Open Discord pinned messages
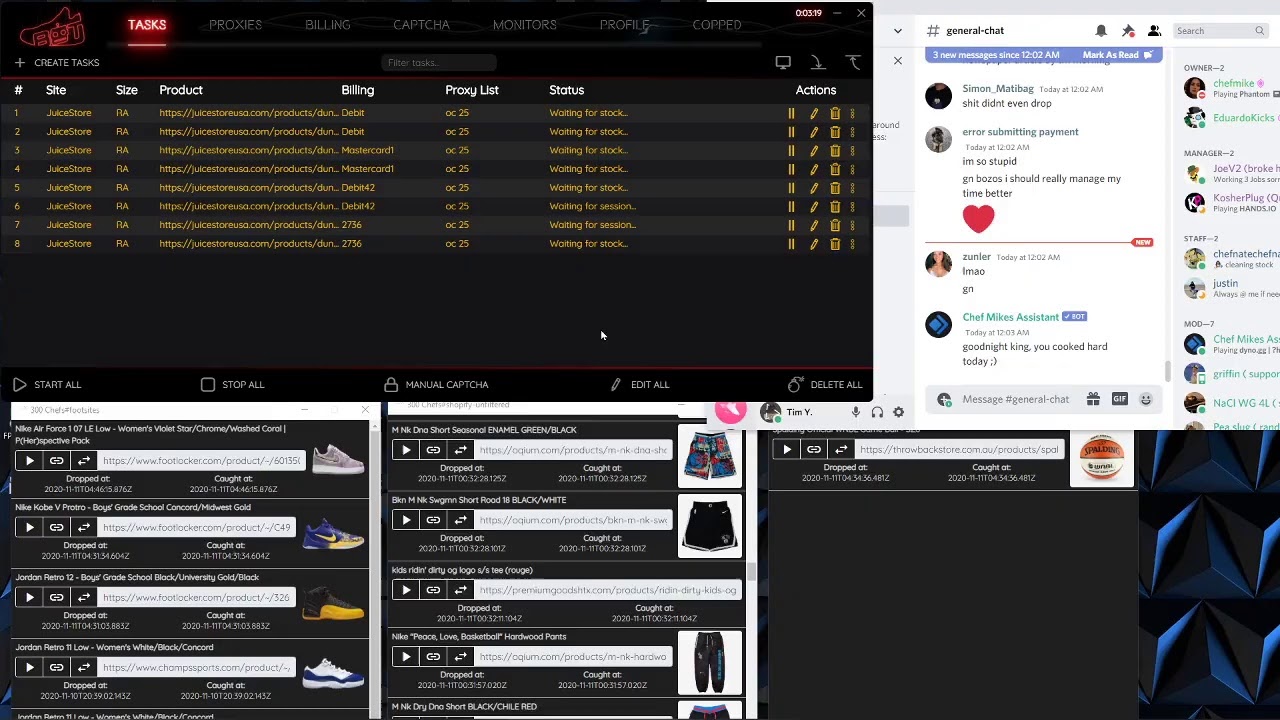The height and width of the screenshot is (720, 1280). click(x=1128, y=31)
